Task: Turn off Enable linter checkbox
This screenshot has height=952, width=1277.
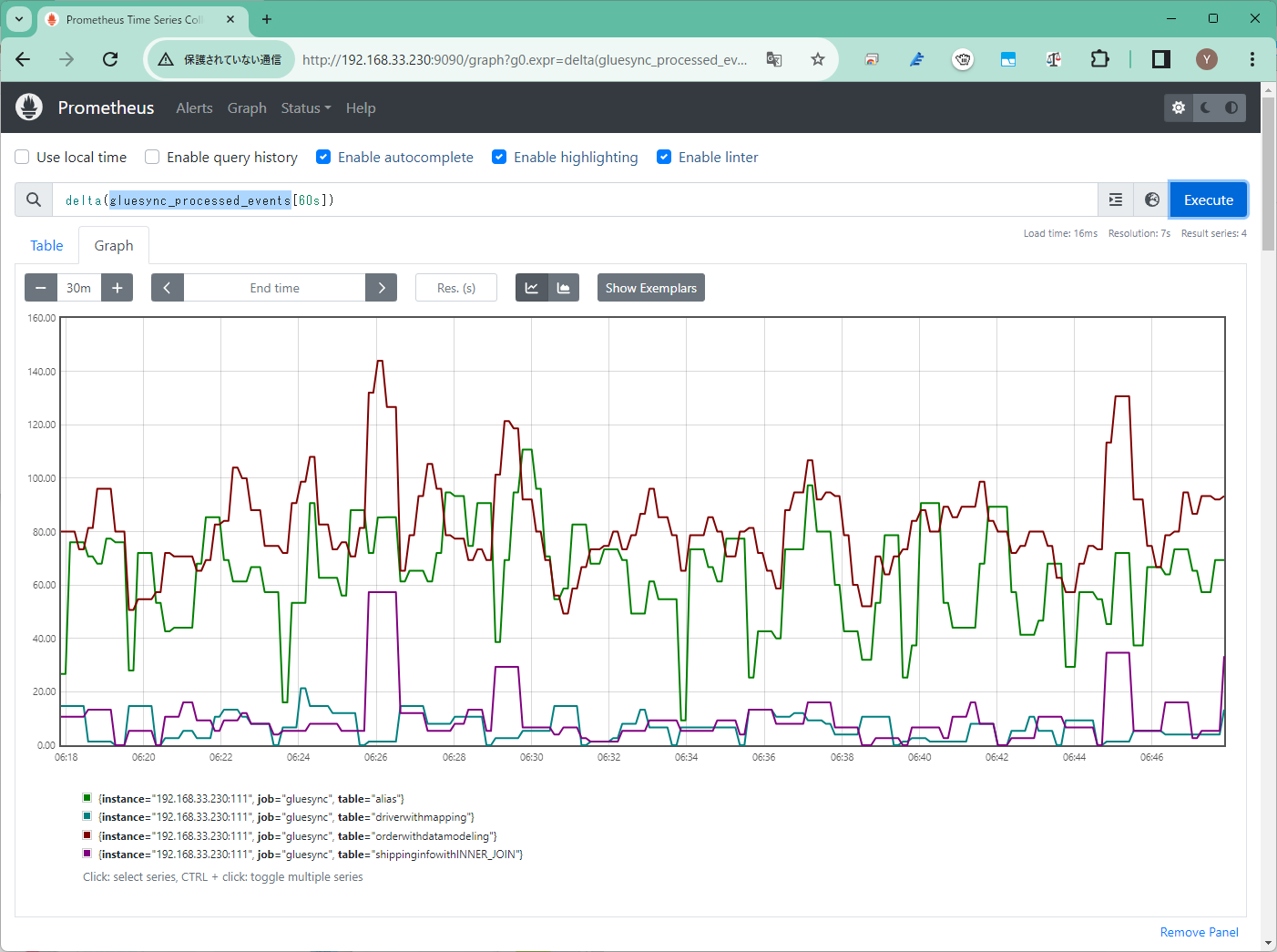Action: 664,157
